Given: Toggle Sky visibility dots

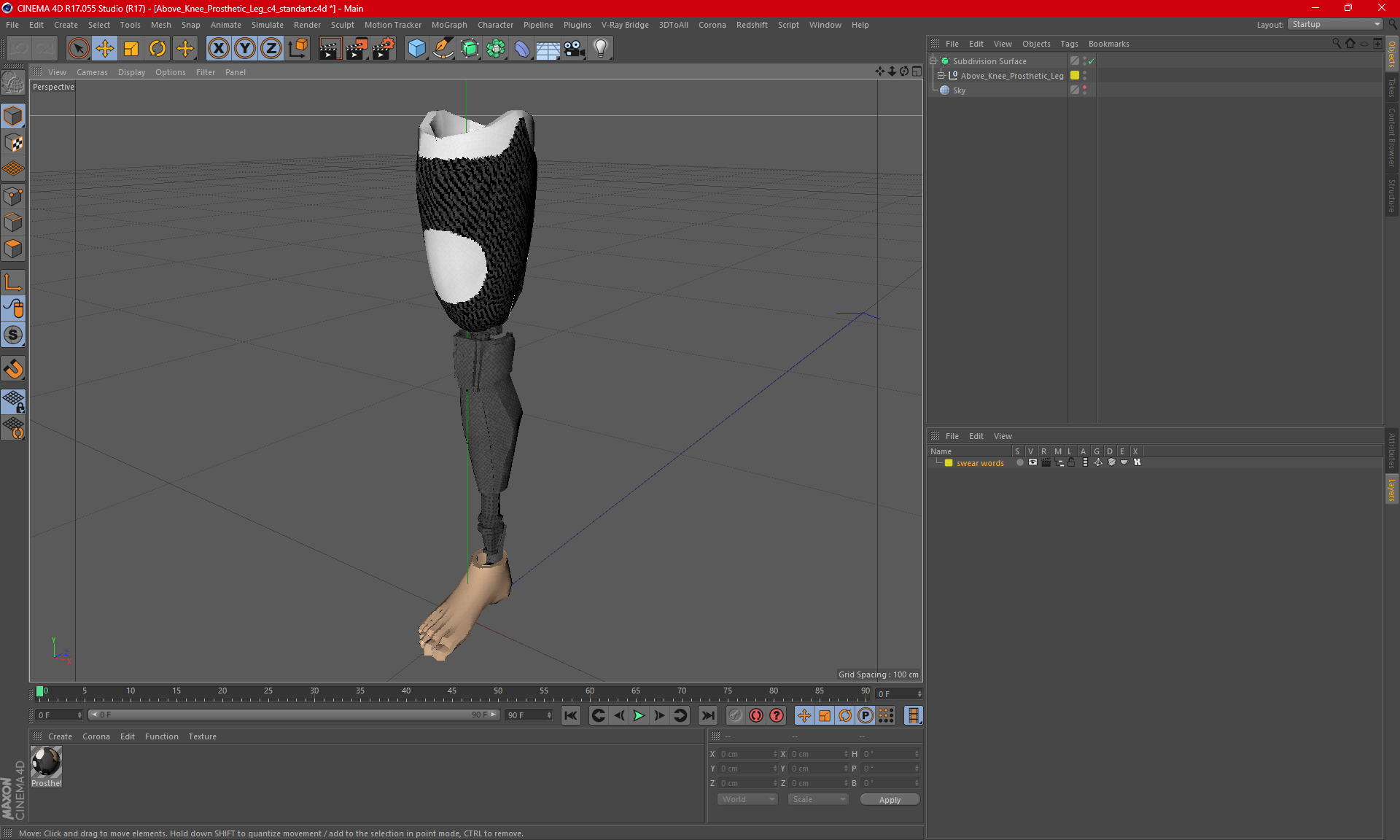Looking at the screenshot, I should (1085, 90).
